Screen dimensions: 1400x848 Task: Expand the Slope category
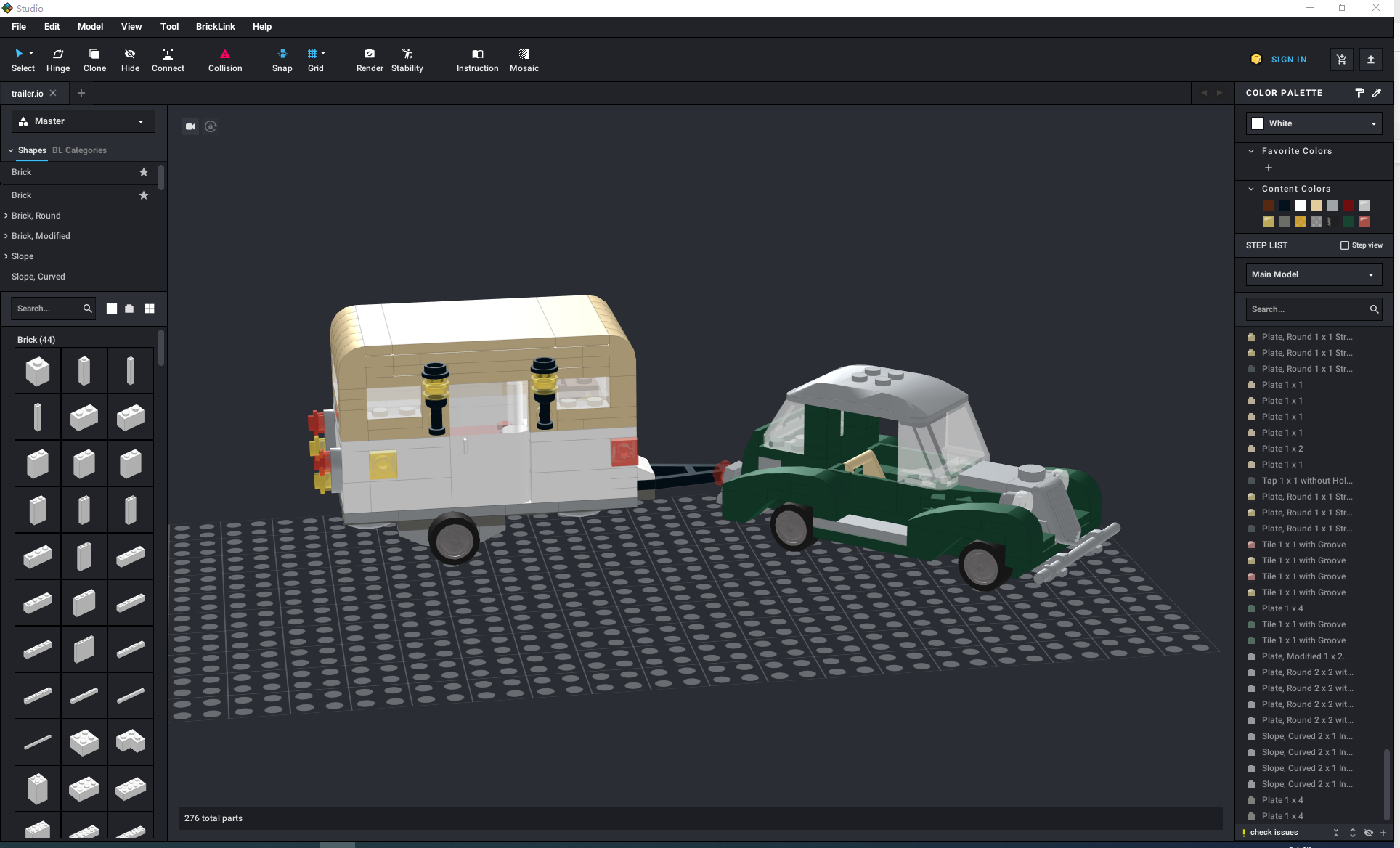coord(6,256)
